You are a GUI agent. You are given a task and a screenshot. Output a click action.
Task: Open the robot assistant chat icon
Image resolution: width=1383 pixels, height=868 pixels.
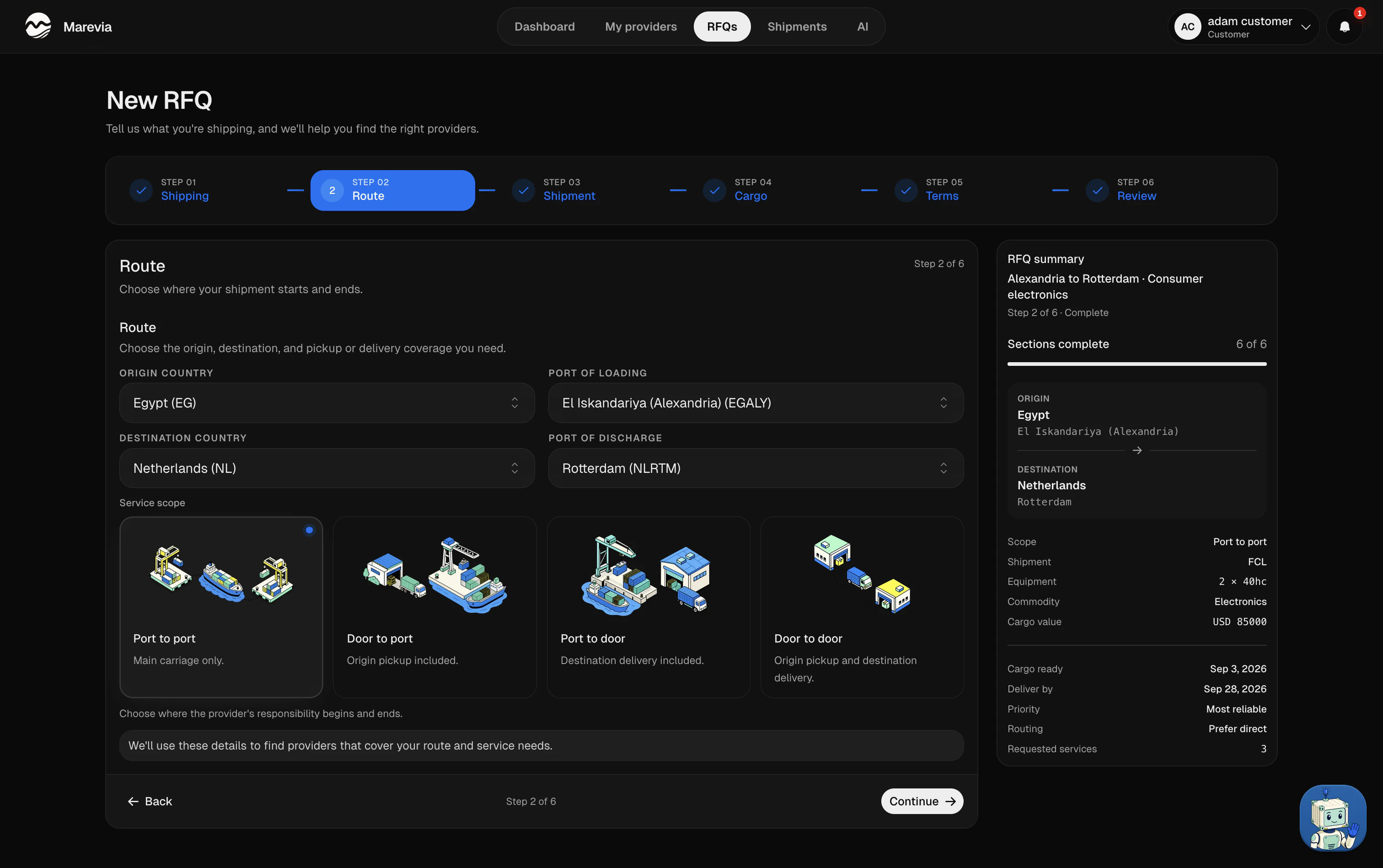point(1333,818)
